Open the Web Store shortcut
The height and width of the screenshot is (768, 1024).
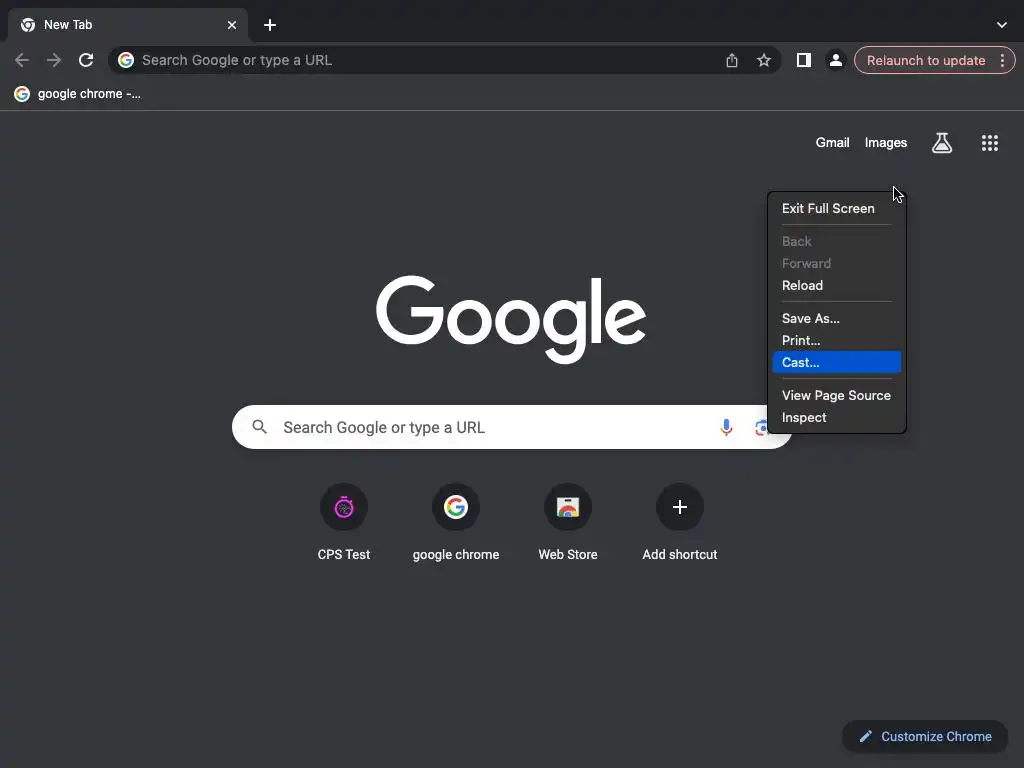[568, 523]
